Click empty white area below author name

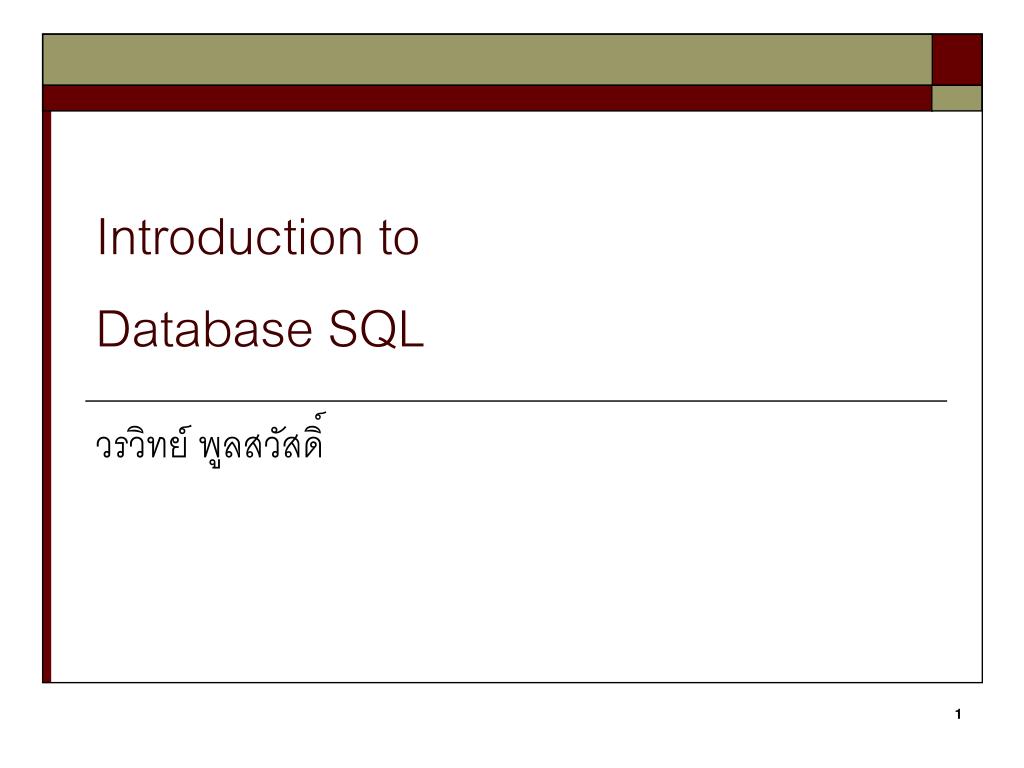click(x=516, y=575)
